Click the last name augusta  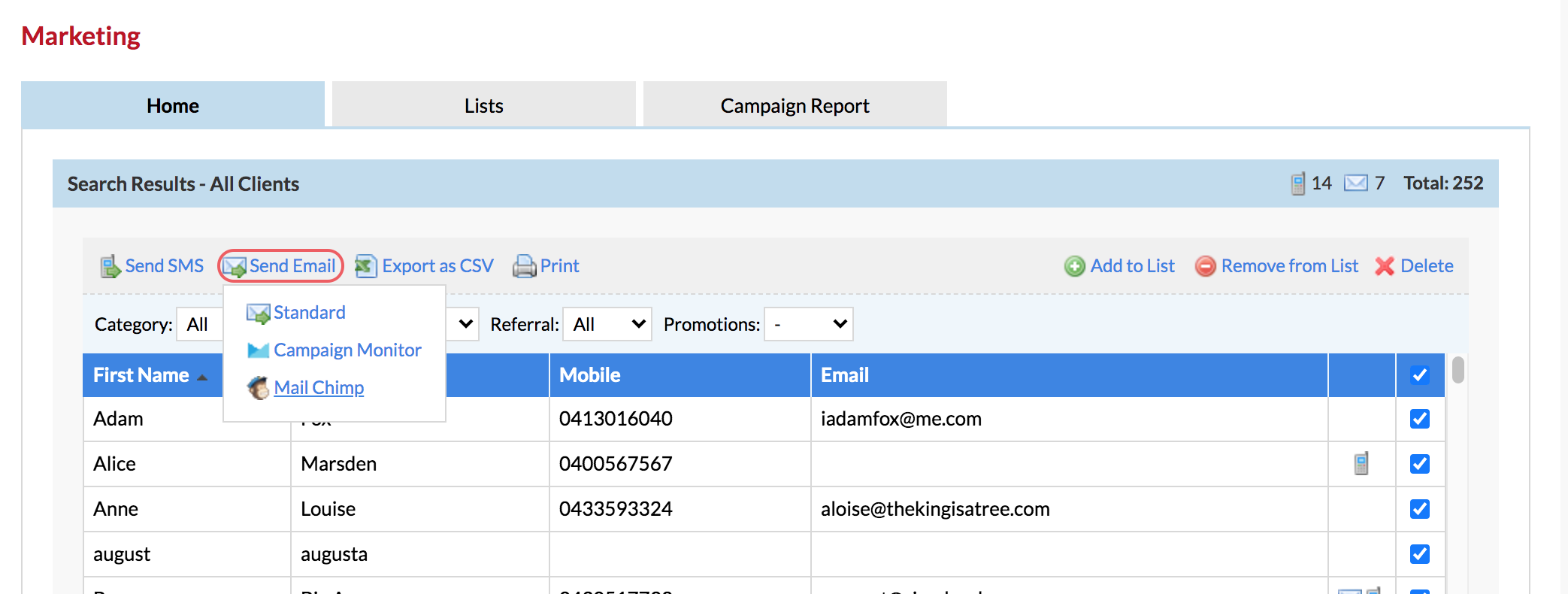tap(334, 555)
